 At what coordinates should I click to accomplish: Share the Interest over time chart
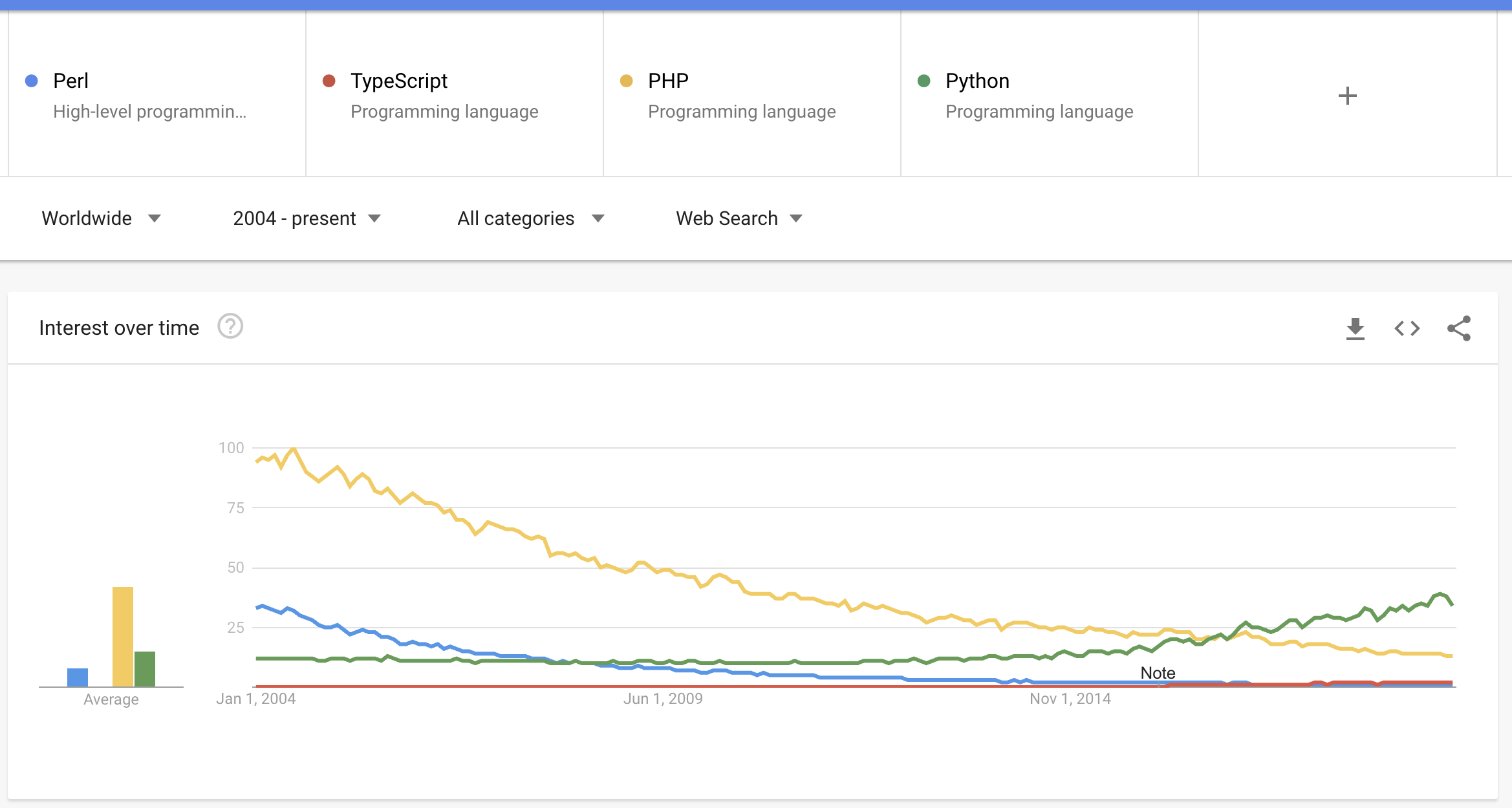(x=1458, y=328)
